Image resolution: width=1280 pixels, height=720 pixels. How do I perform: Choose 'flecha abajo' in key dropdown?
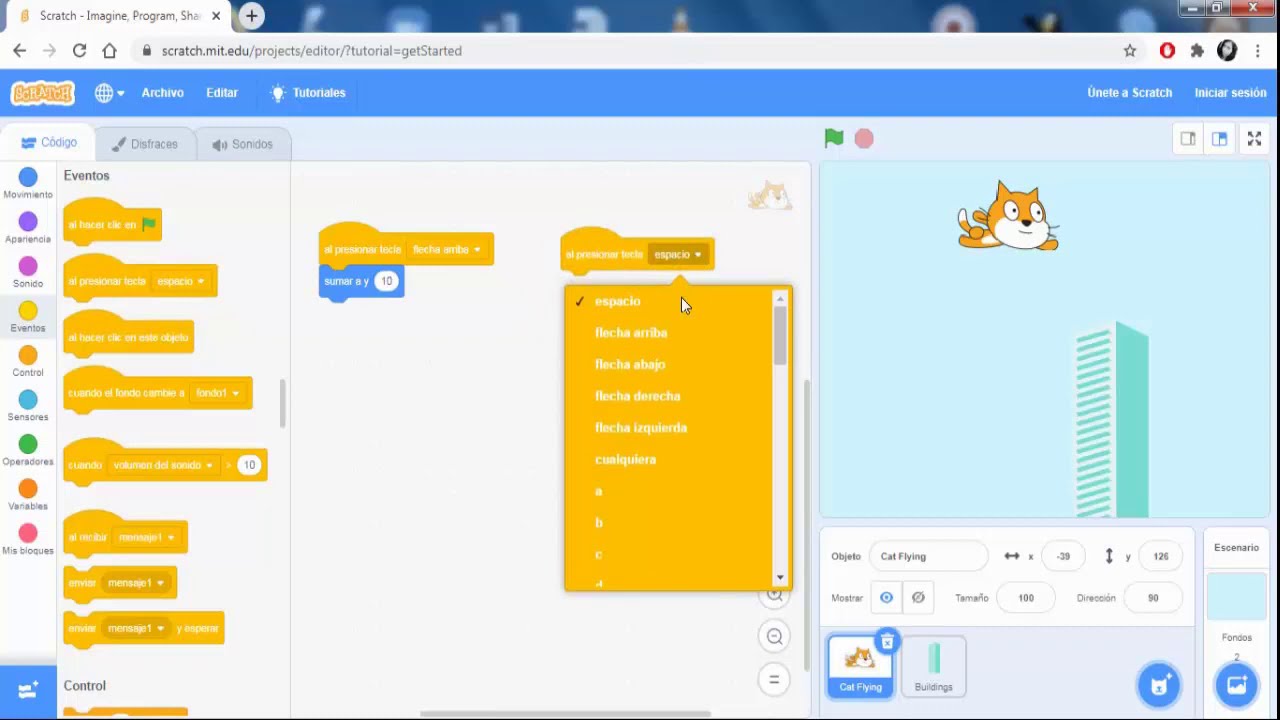630,365
